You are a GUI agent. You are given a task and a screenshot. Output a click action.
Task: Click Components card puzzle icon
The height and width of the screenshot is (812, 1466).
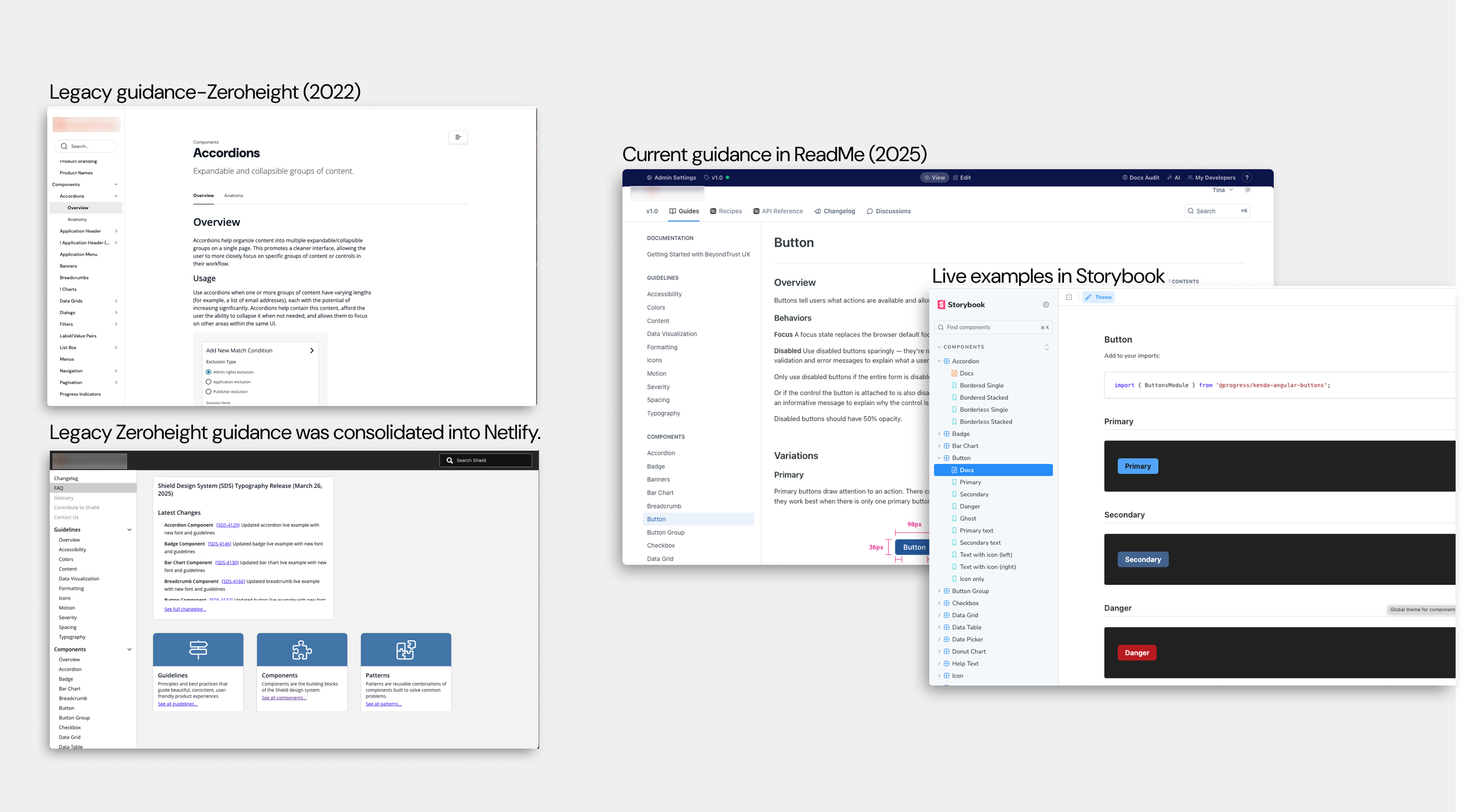[302, 649]
